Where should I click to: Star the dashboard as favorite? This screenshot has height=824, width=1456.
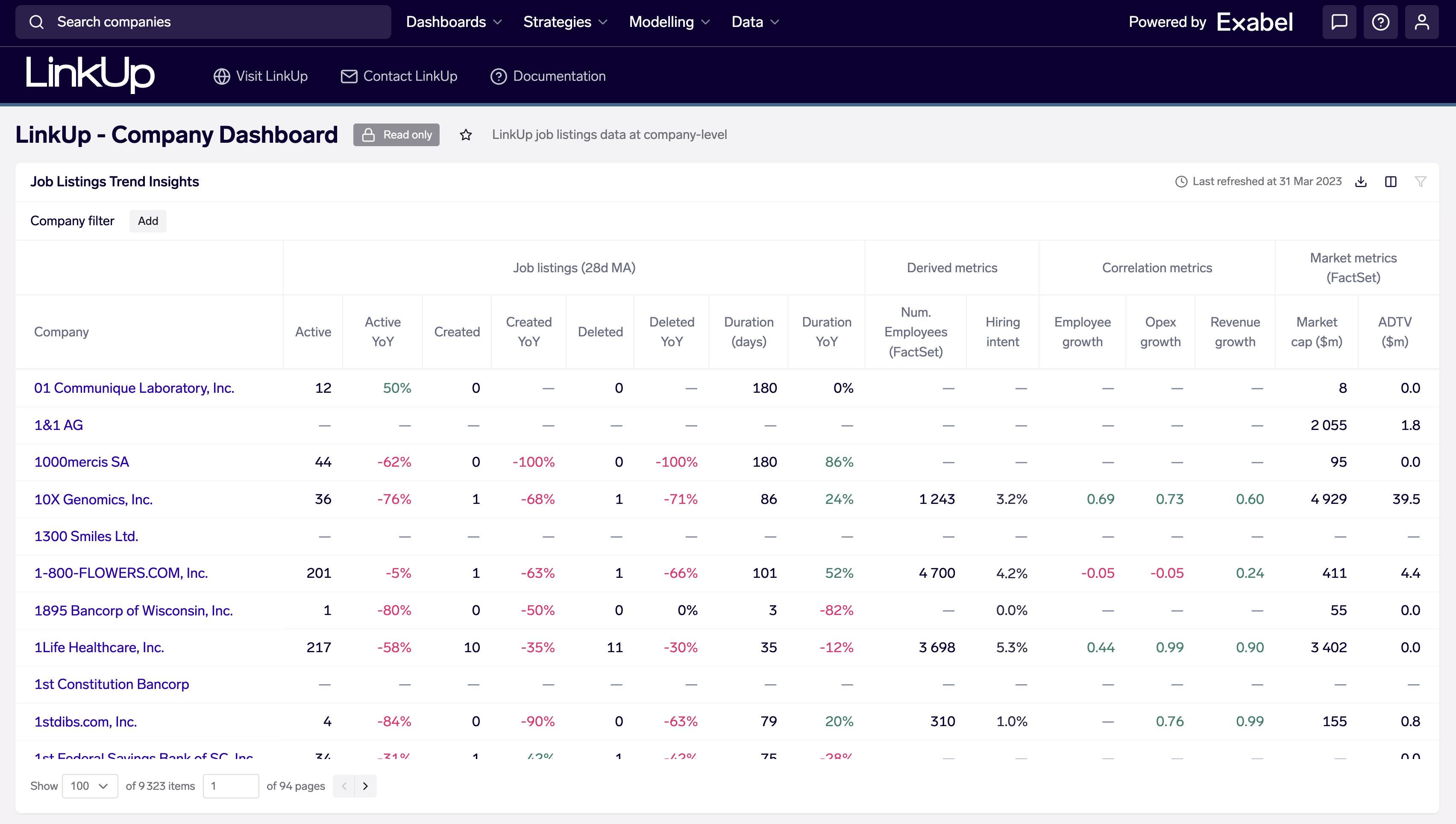466,135
